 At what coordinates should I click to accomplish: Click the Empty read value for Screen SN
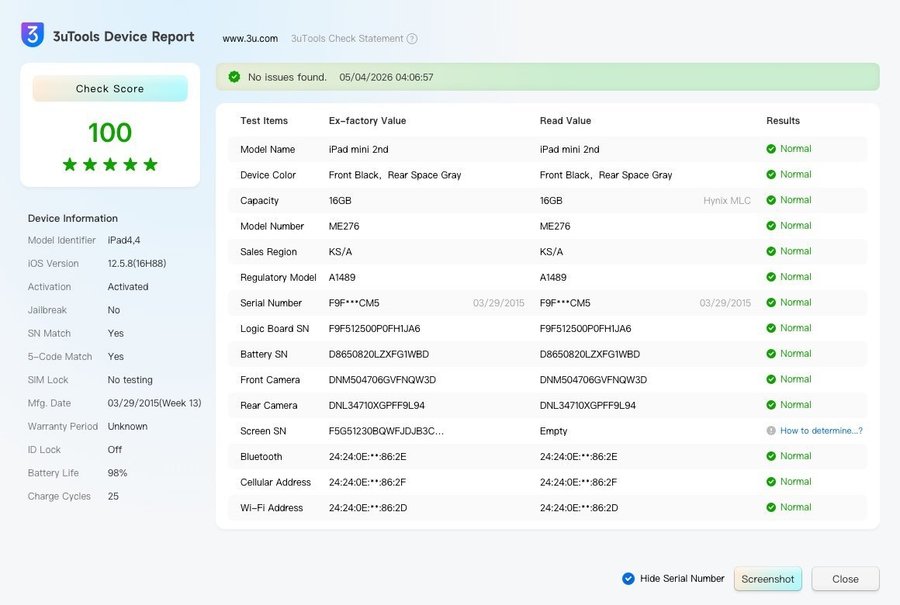coord(553,431)
